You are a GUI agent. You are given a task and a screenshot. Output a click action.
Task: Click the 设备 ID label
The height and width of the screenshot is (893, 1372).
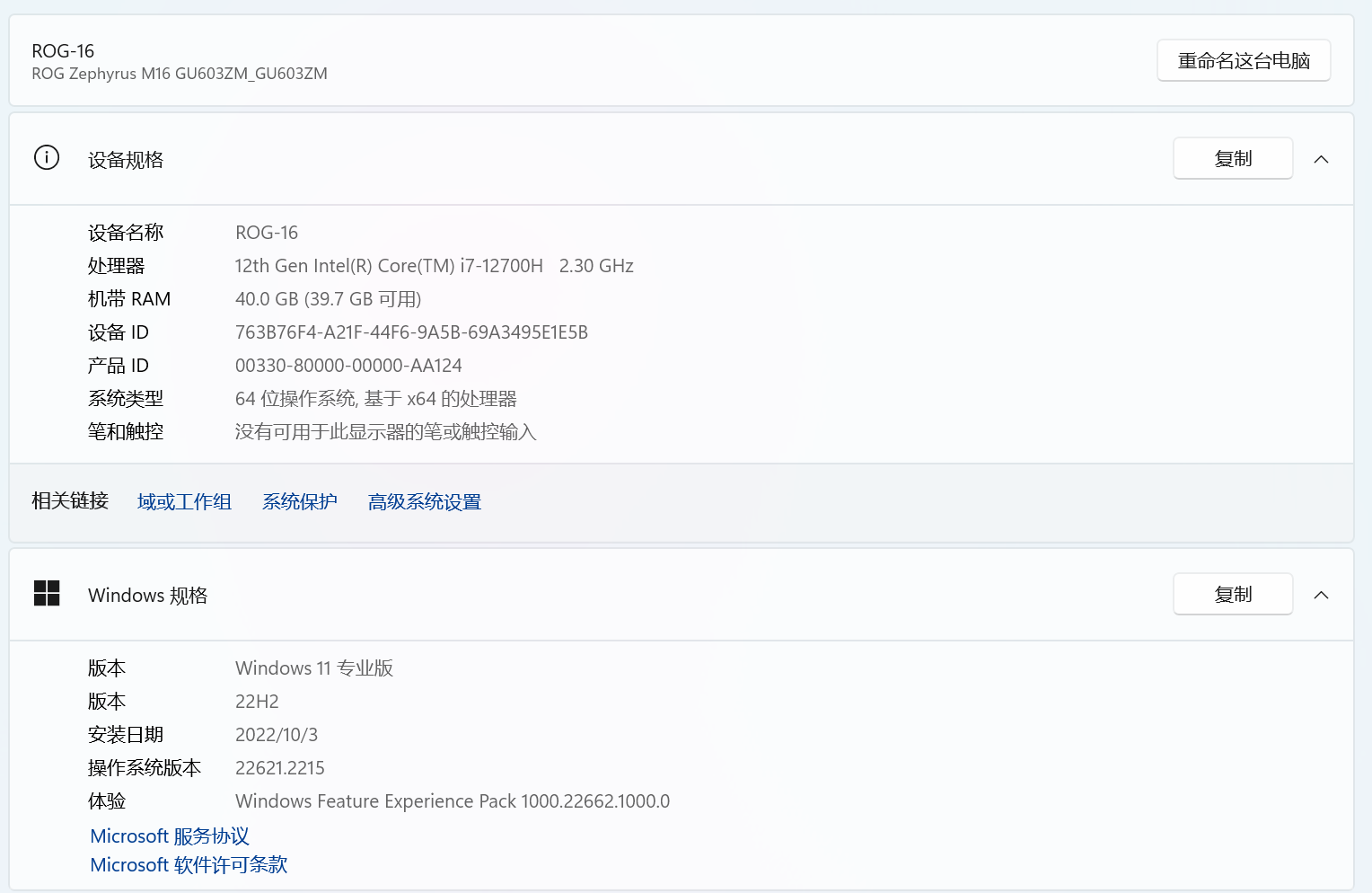[119, 332]
